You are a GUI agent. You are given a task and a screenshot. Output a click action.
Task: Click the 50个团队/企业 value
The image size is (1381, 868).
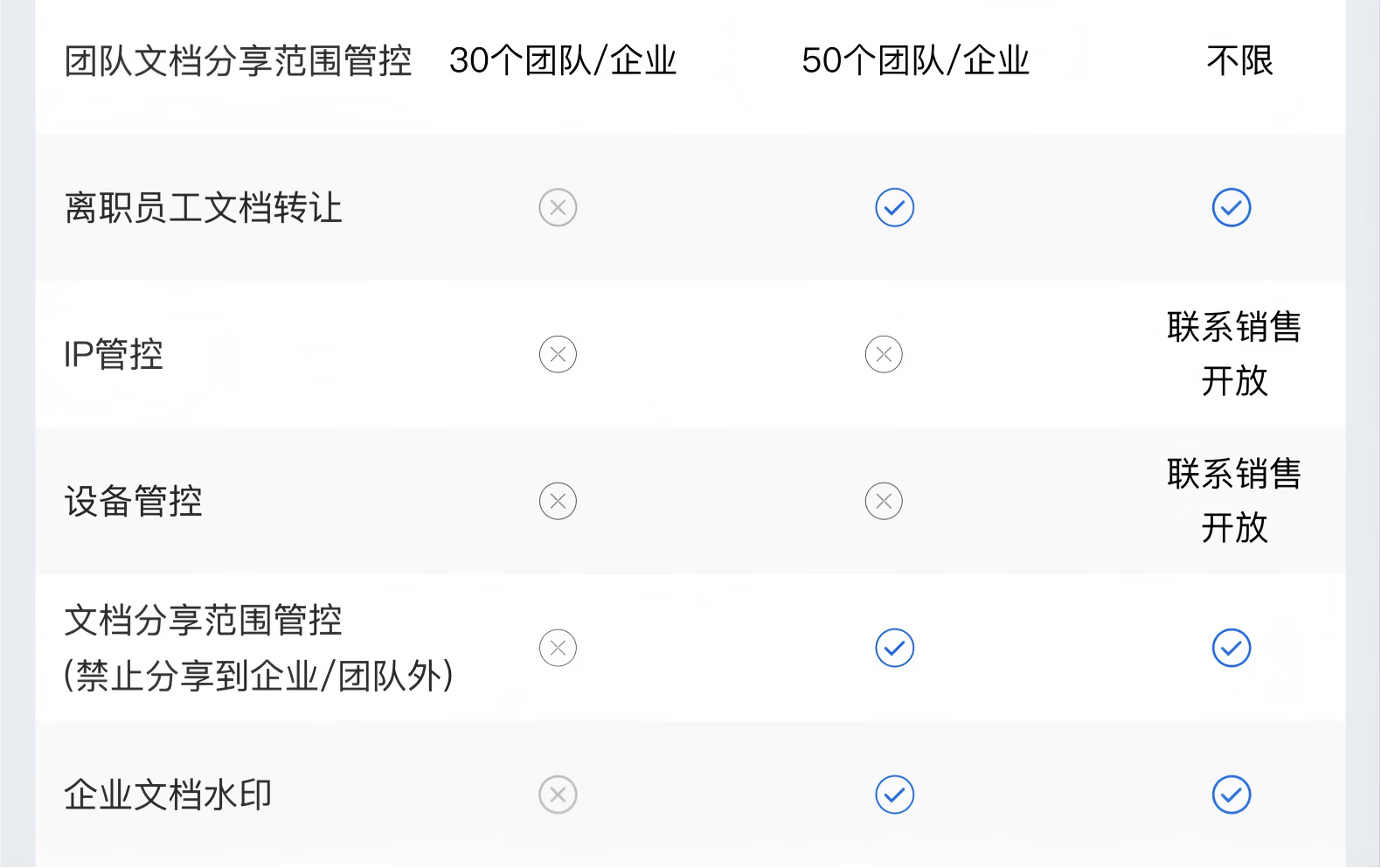click(x=915, y=61)
